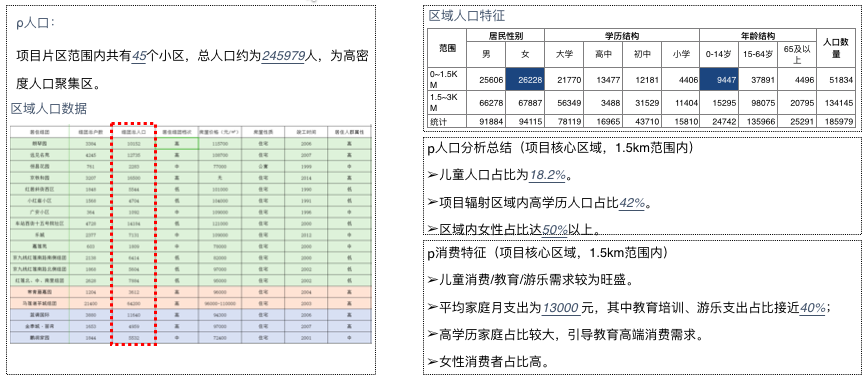Click the underlined number 45 of 小区

(x=139, y=56)
